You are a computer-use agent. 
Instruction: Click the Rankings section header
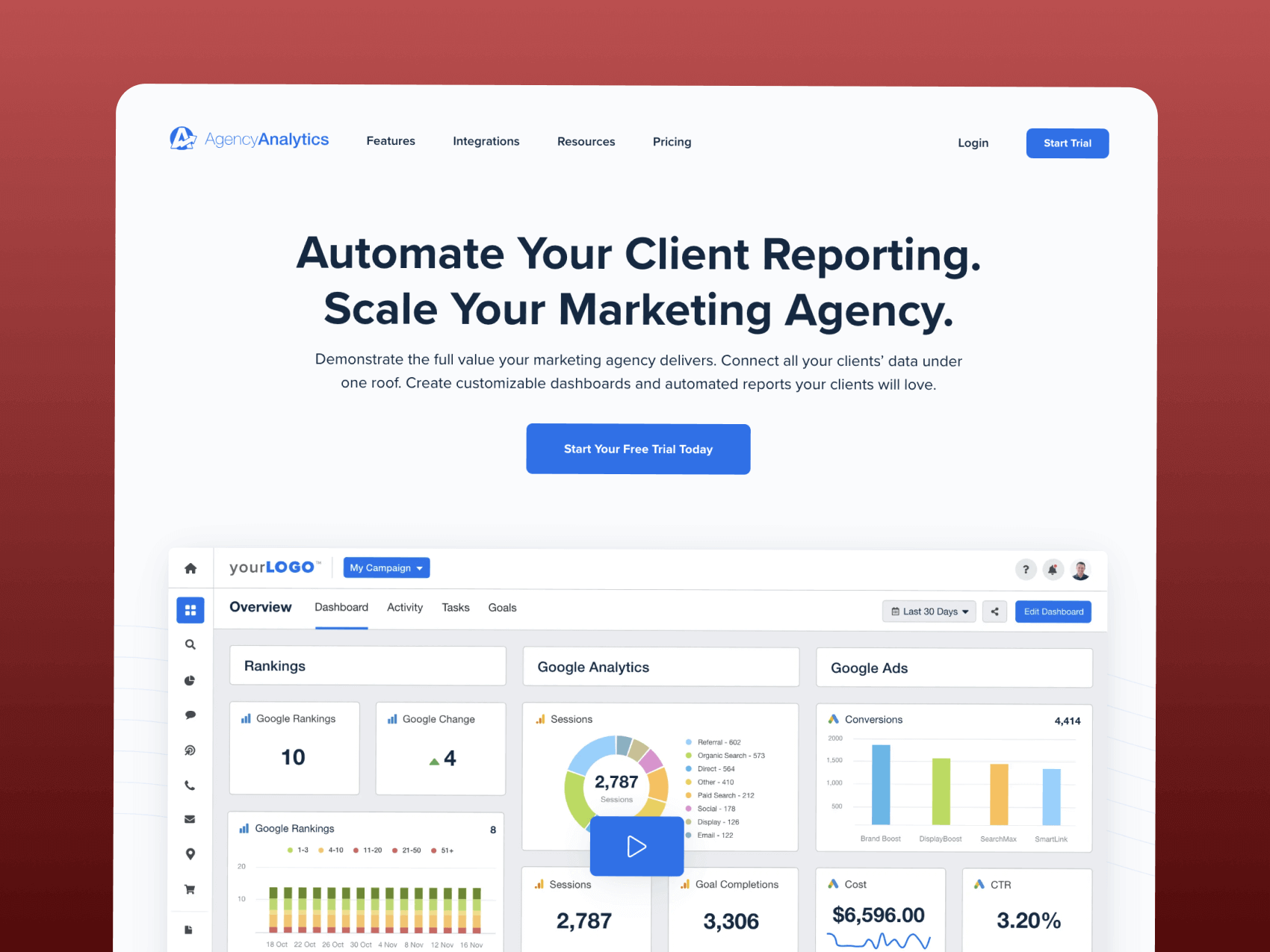368,666
